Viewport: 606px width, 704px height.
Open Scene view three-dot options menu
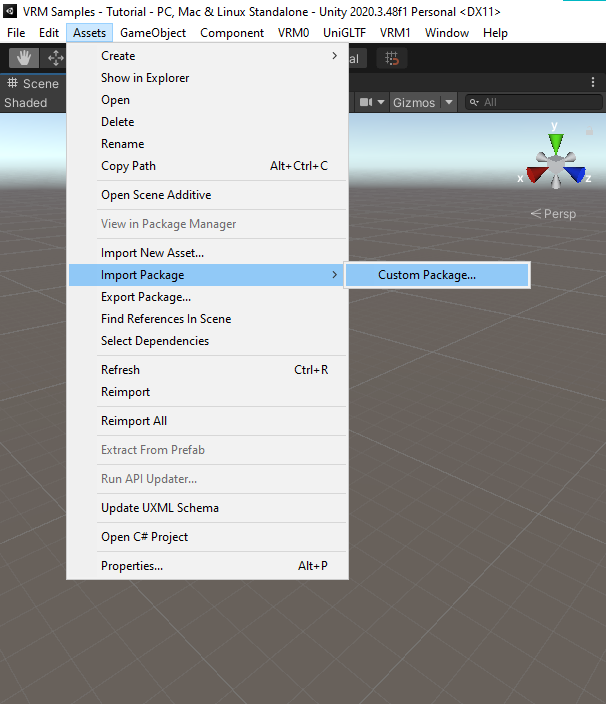point(593,82)
